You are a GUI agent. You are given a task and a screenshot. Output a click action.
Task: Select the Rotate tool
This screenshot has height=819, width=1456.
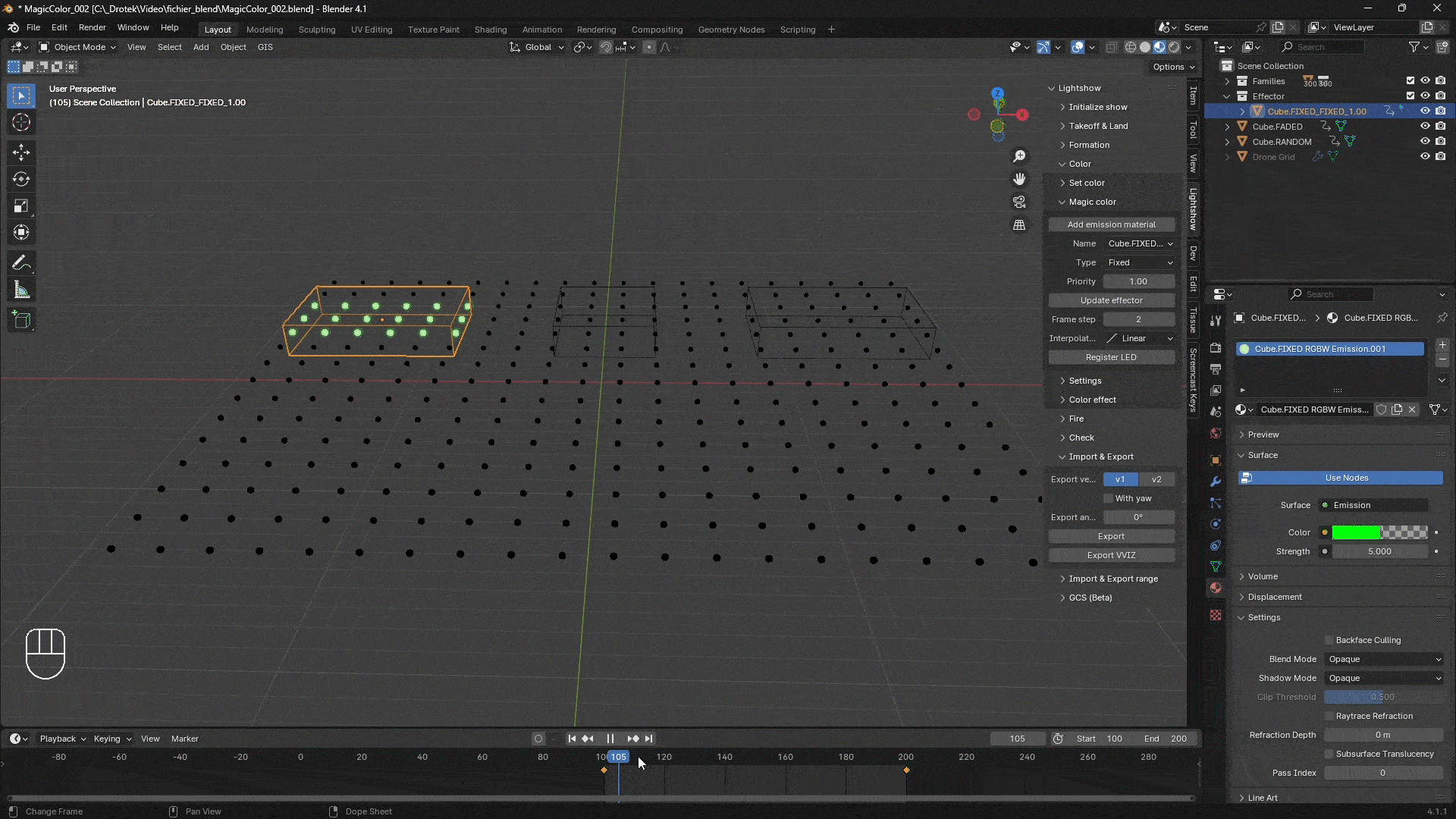click(21, 179)
